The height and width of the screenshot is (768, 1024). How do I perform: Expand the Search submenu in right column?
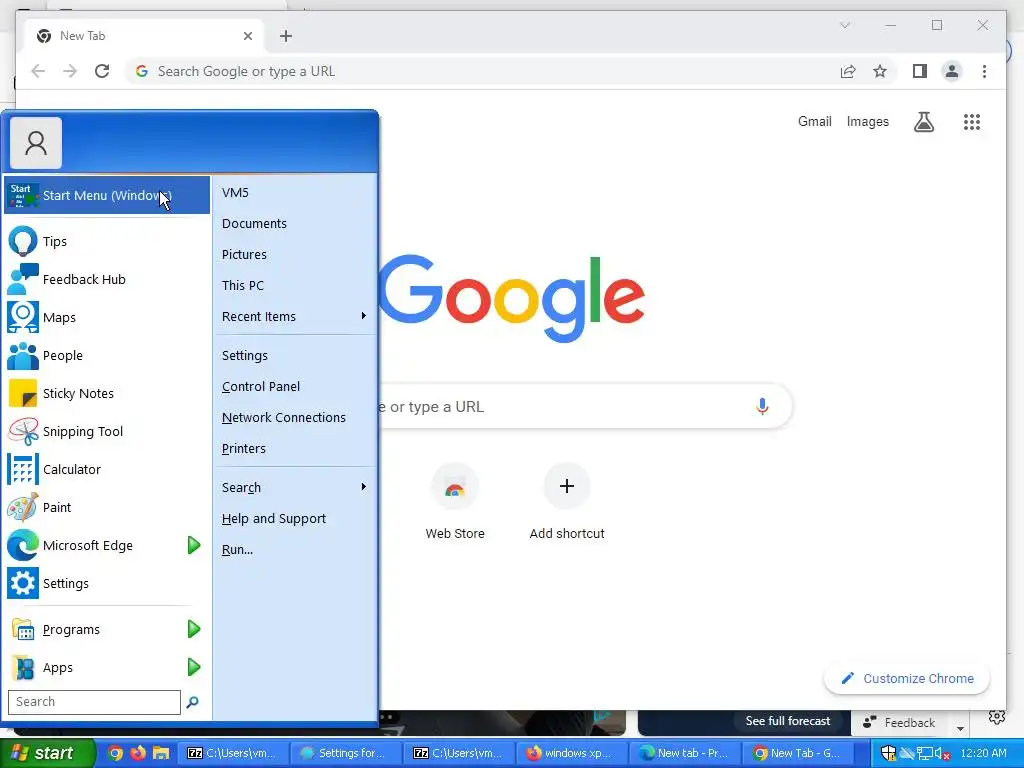(364, 487)
